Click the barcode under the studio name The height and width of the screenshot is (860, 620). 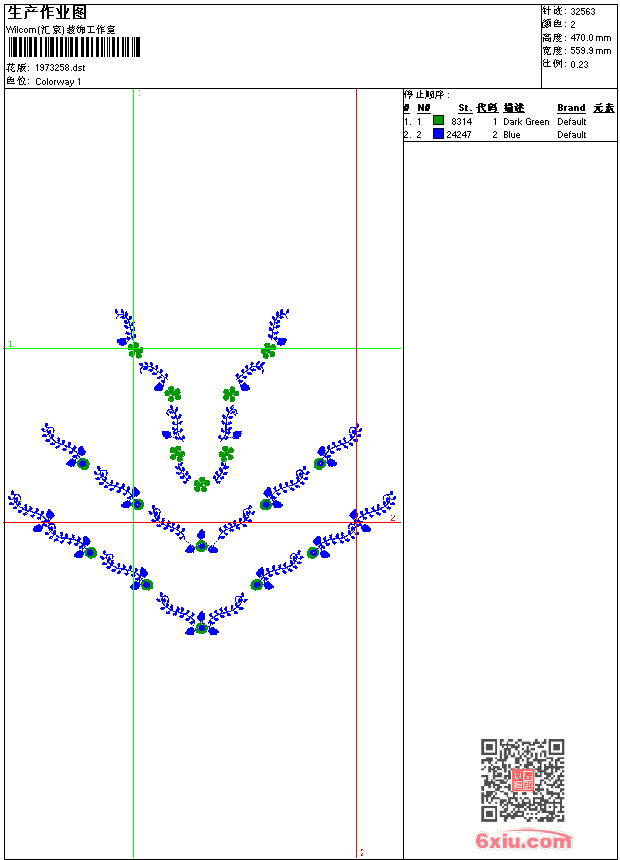(74, 47)
